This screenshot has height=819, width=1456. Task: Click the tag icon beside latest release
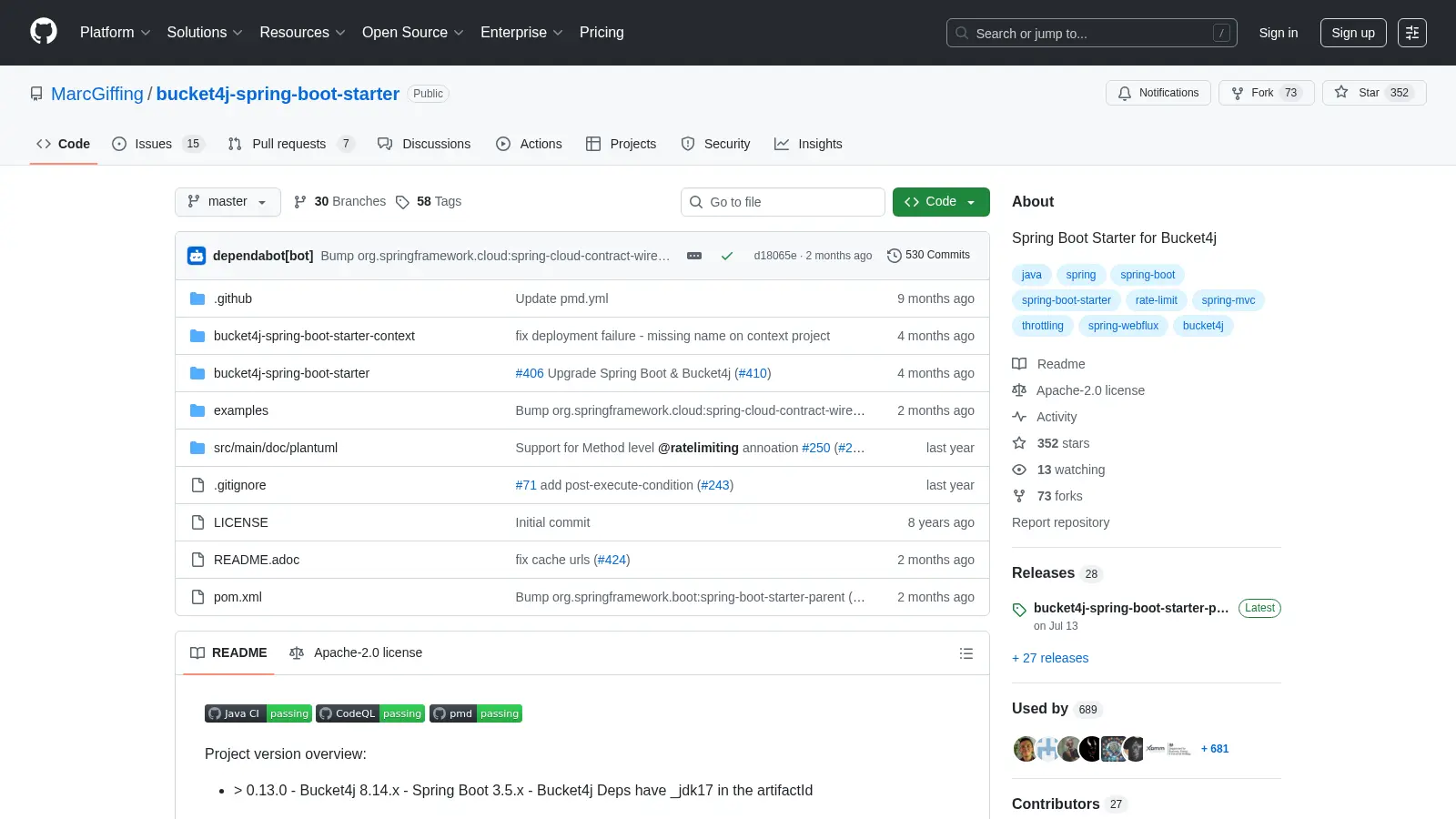point(1019,610)
